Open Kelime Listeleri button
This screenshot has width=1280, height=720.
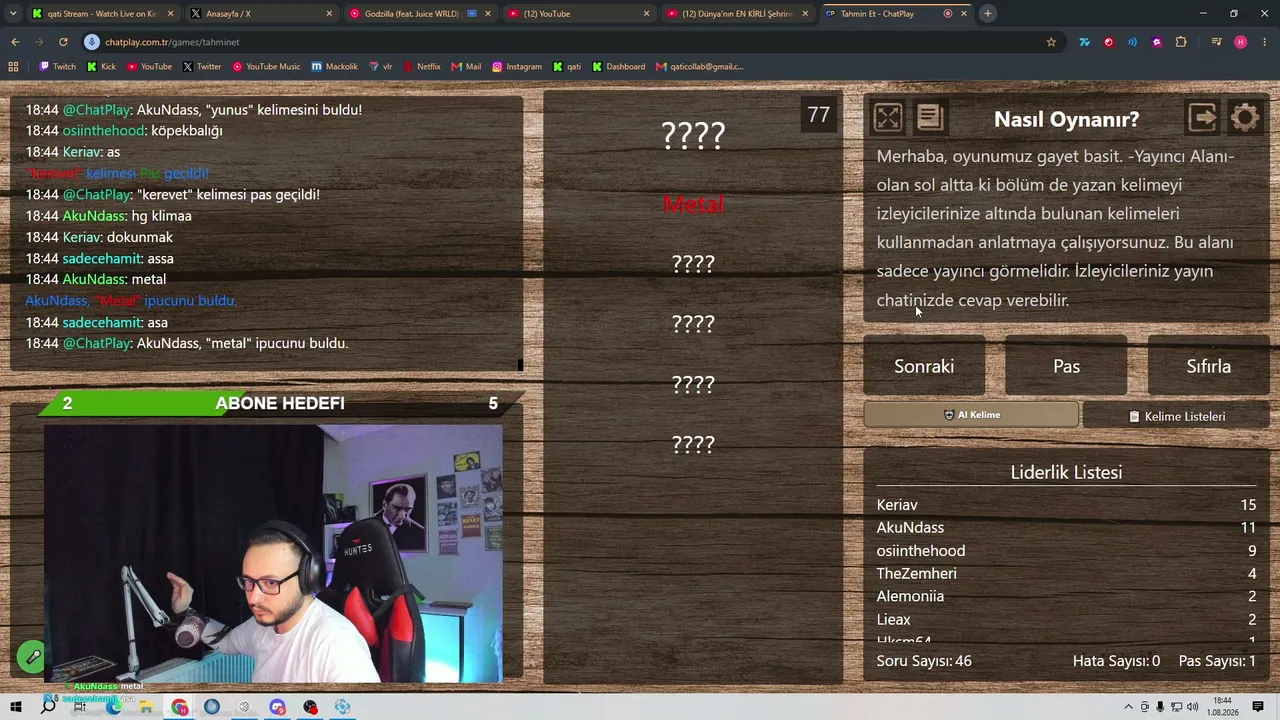click(1176, 416)
